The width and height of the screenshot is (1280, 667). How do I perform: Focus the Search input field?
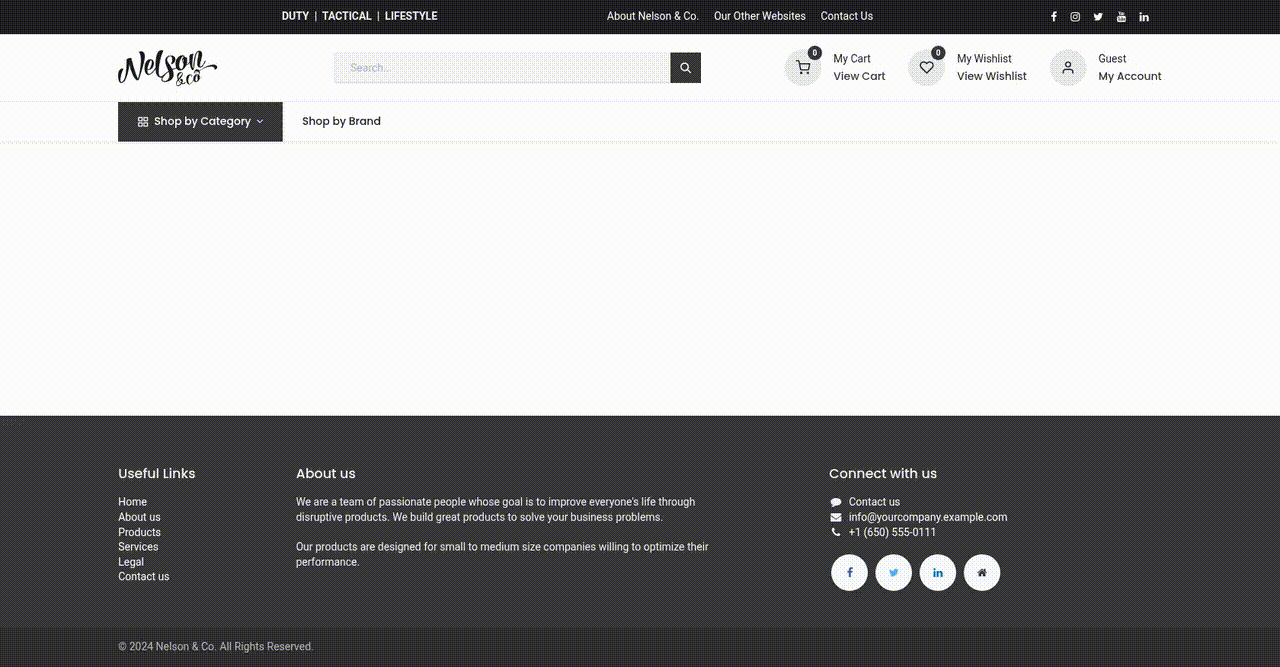click(502, 68)
